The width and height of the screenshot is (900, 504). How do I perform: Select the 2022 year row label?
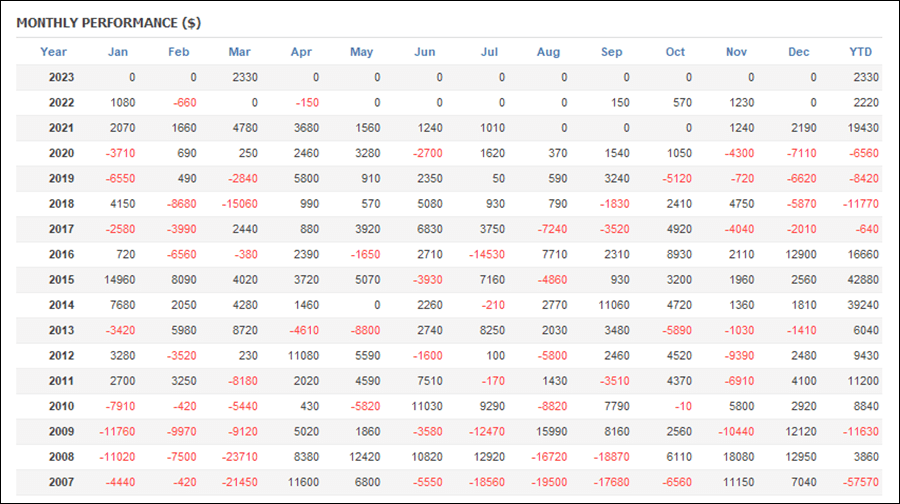(x=61, y=103)
